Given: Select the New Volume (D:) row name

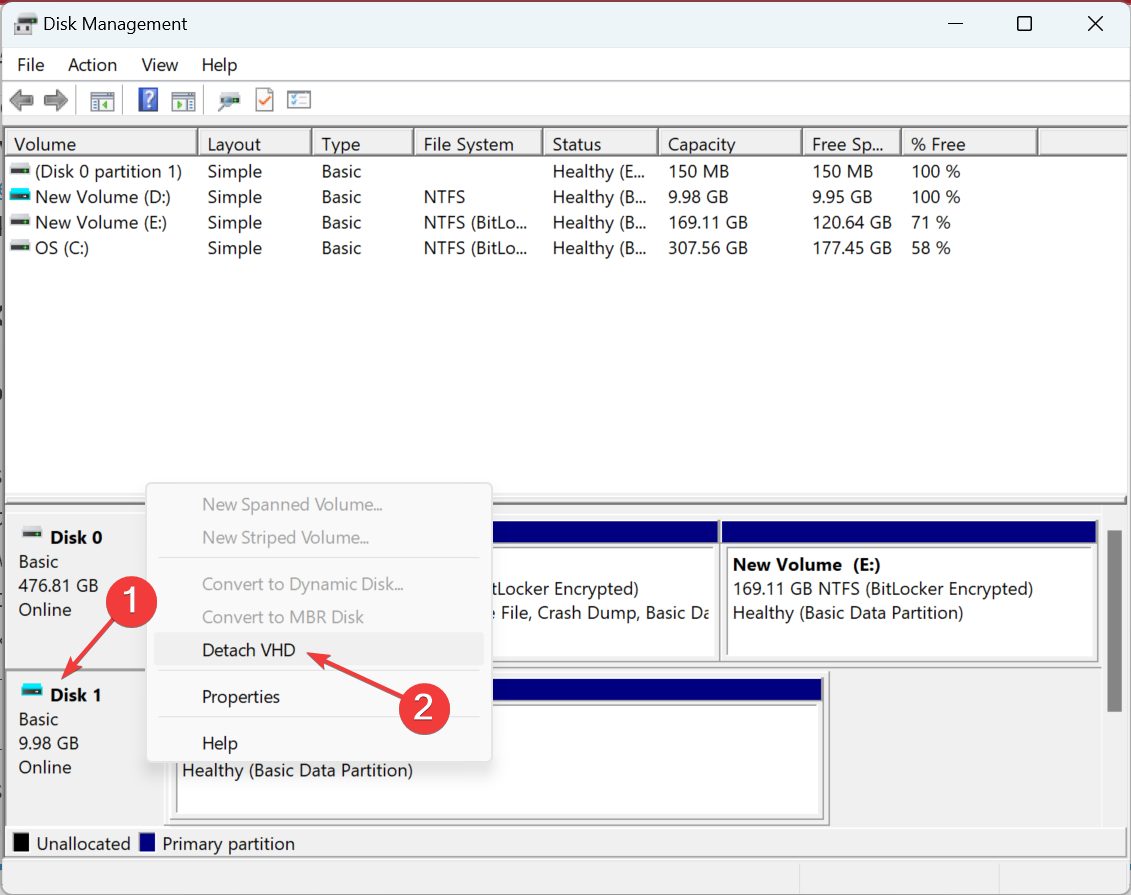Looking at the screenshot, I should [x=102, y=197].
